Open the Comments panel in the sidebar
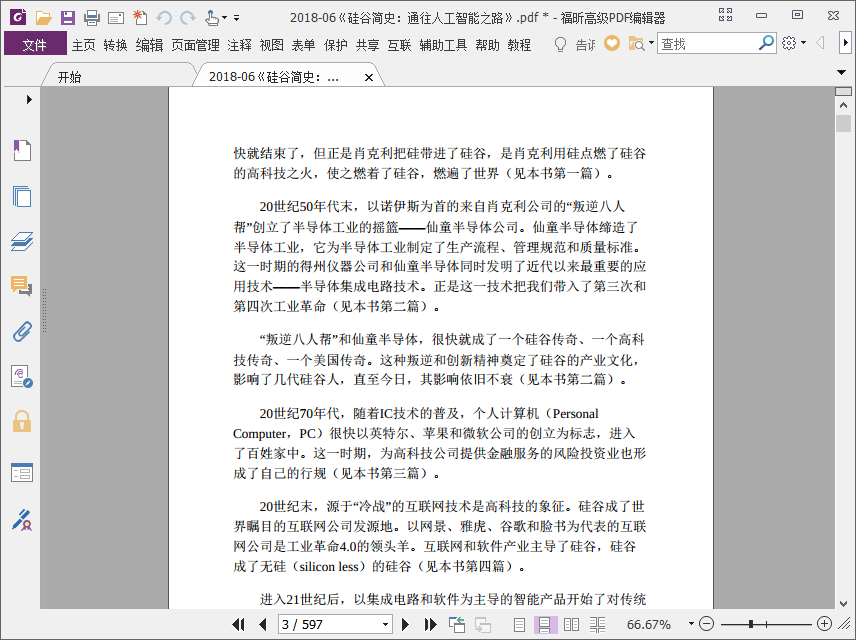Viewport: 856px width, 640px height. coord(22,286)
